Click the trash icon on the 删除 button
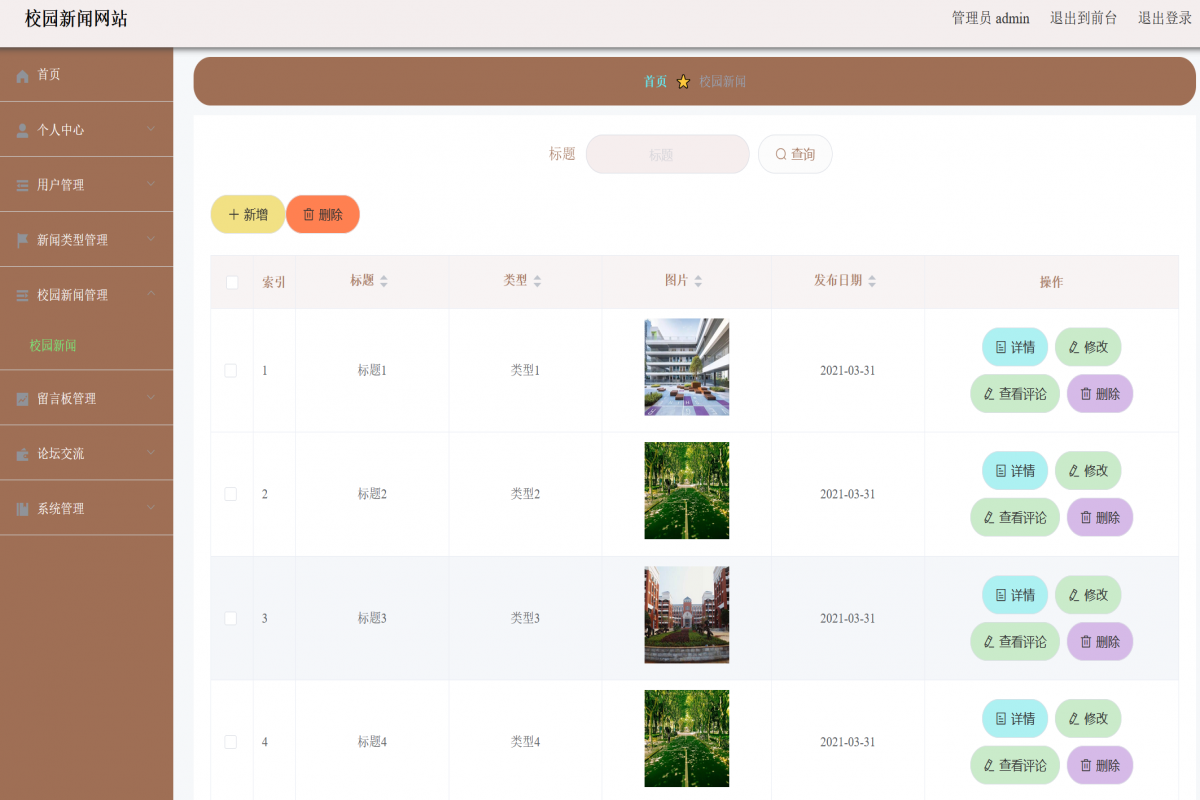Image resolution: width=1200 pixels, height=800 pixels. [x=308, y=213]
